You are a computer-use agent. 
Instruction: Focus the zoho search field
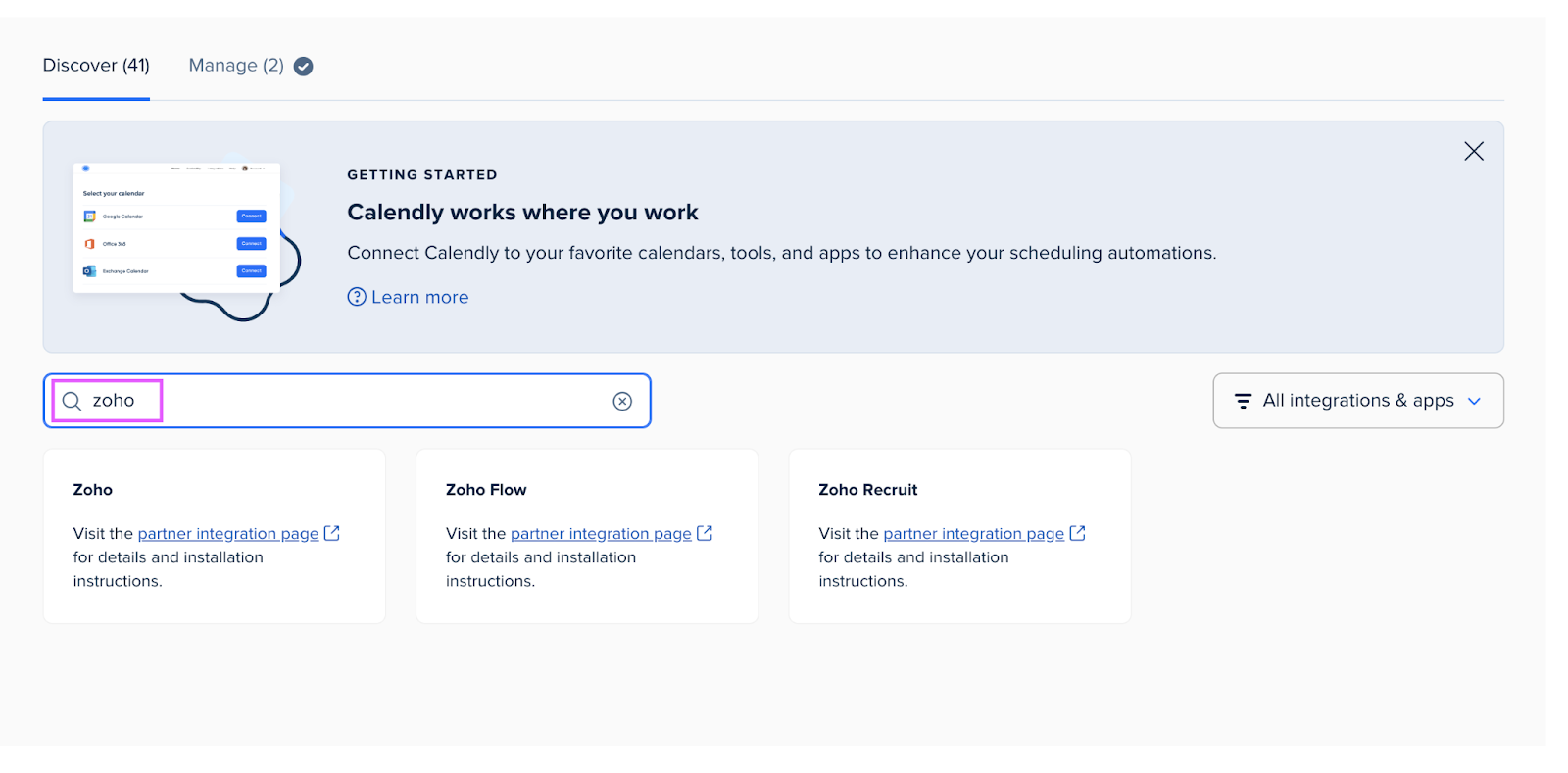coord(347,401)
